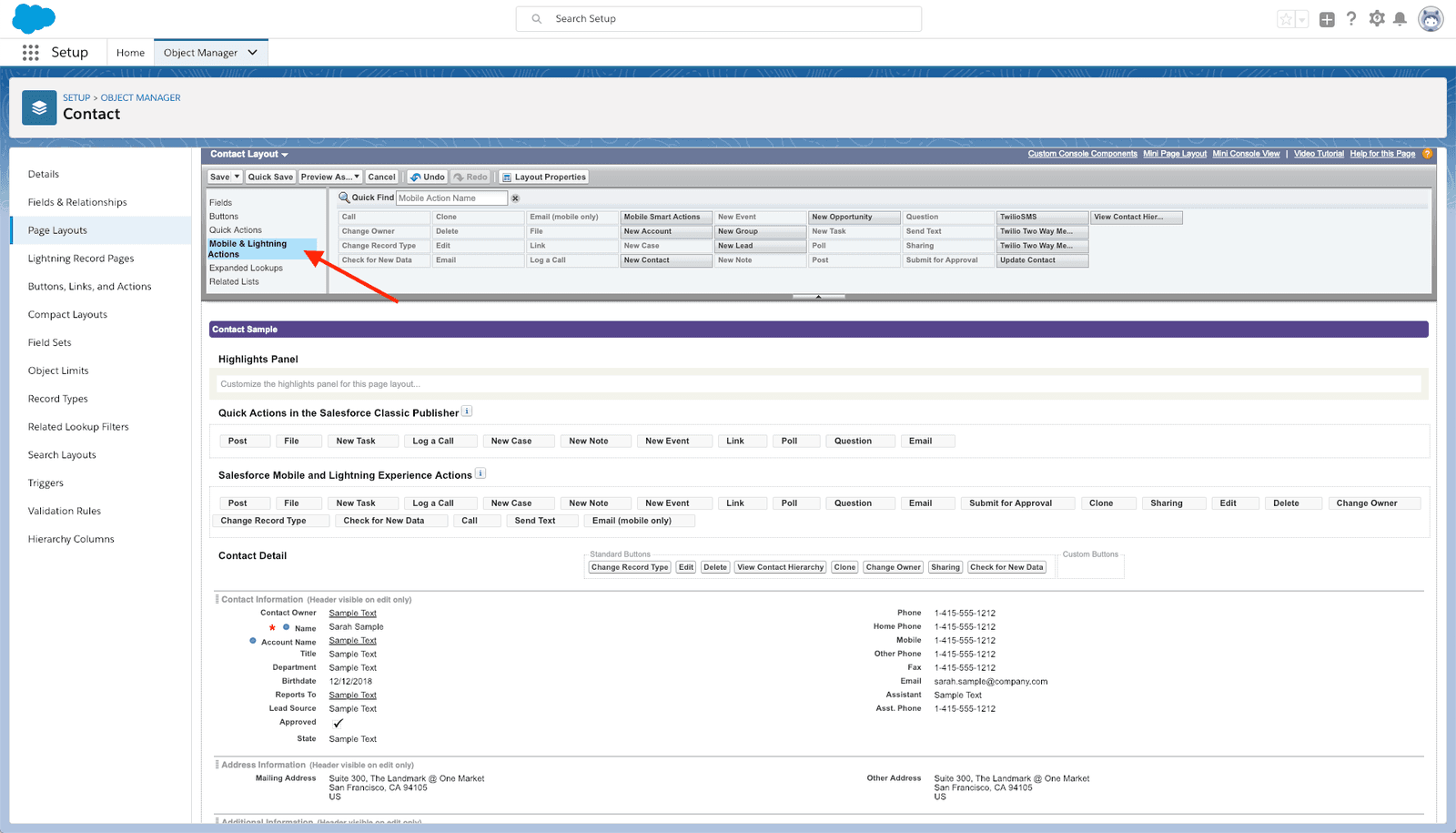Click inside the Mobile Action Name field

[x=452, y=198]
